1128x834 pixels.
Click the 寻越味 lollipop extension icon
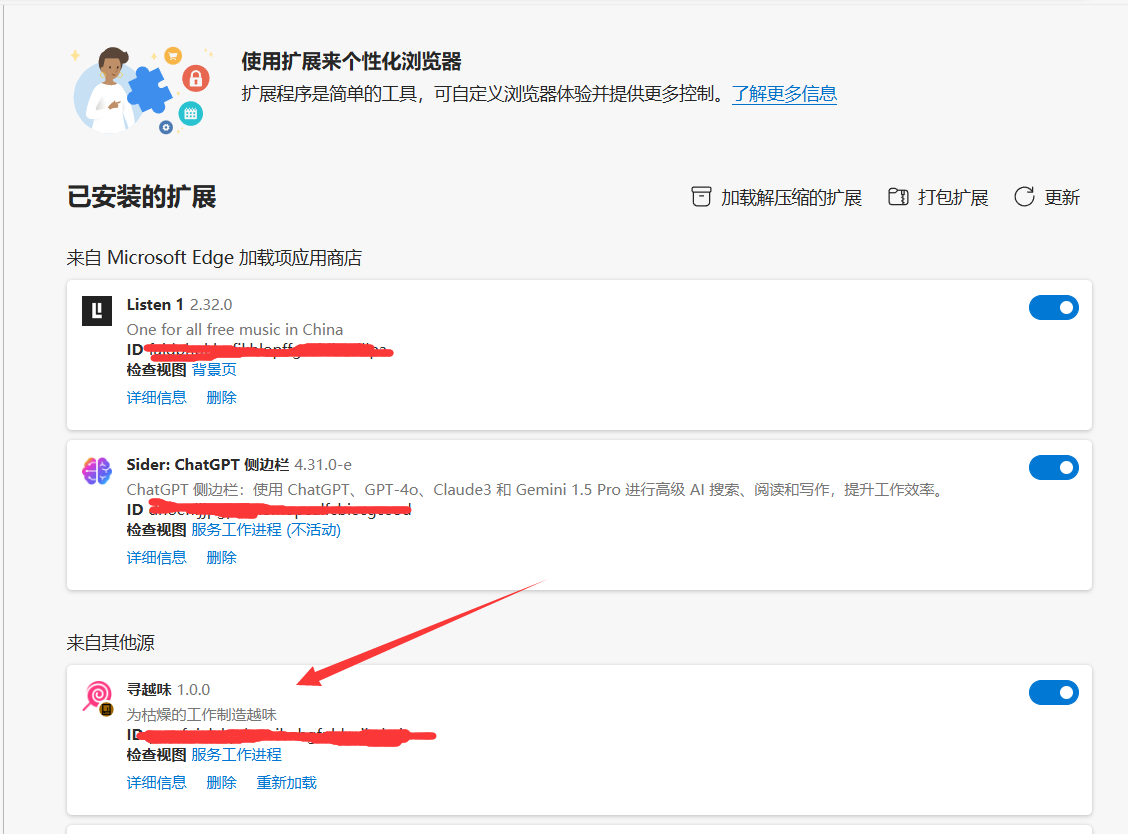97,697
